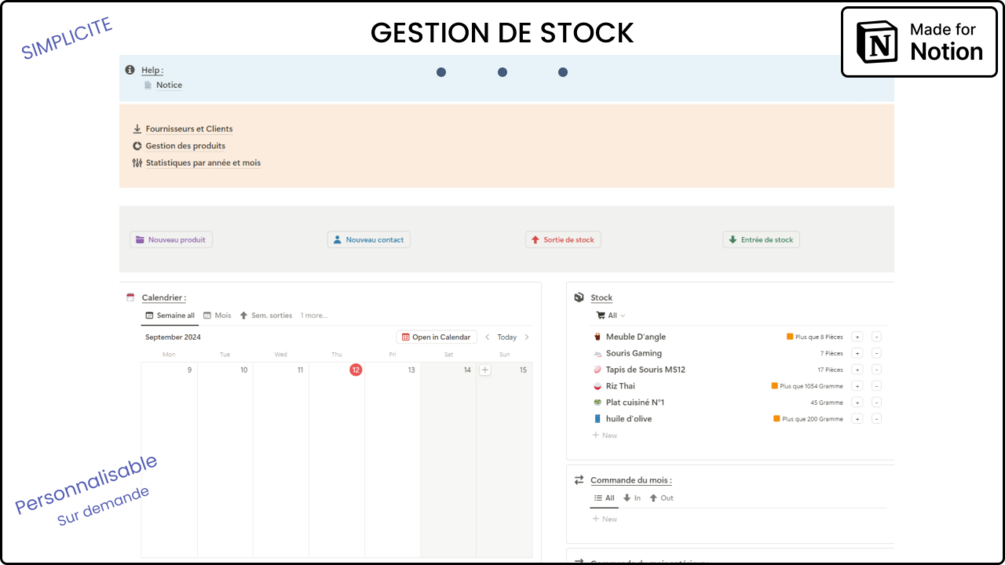This screenshot has width=1005, height=565.
Task: Click the Sortie de stock button
Action: (x=563, y=240)
